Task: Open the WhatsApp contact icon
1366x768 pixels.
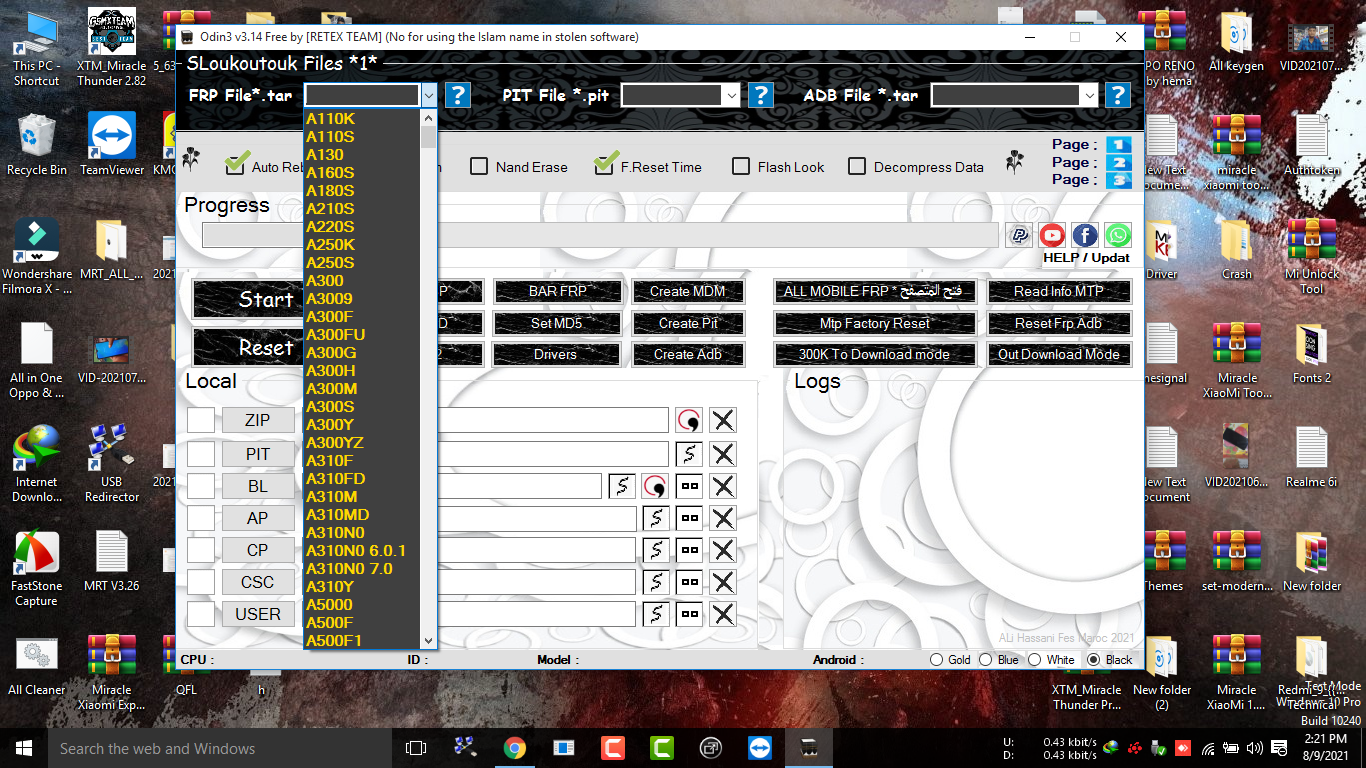Action: tap(1118, 235)
